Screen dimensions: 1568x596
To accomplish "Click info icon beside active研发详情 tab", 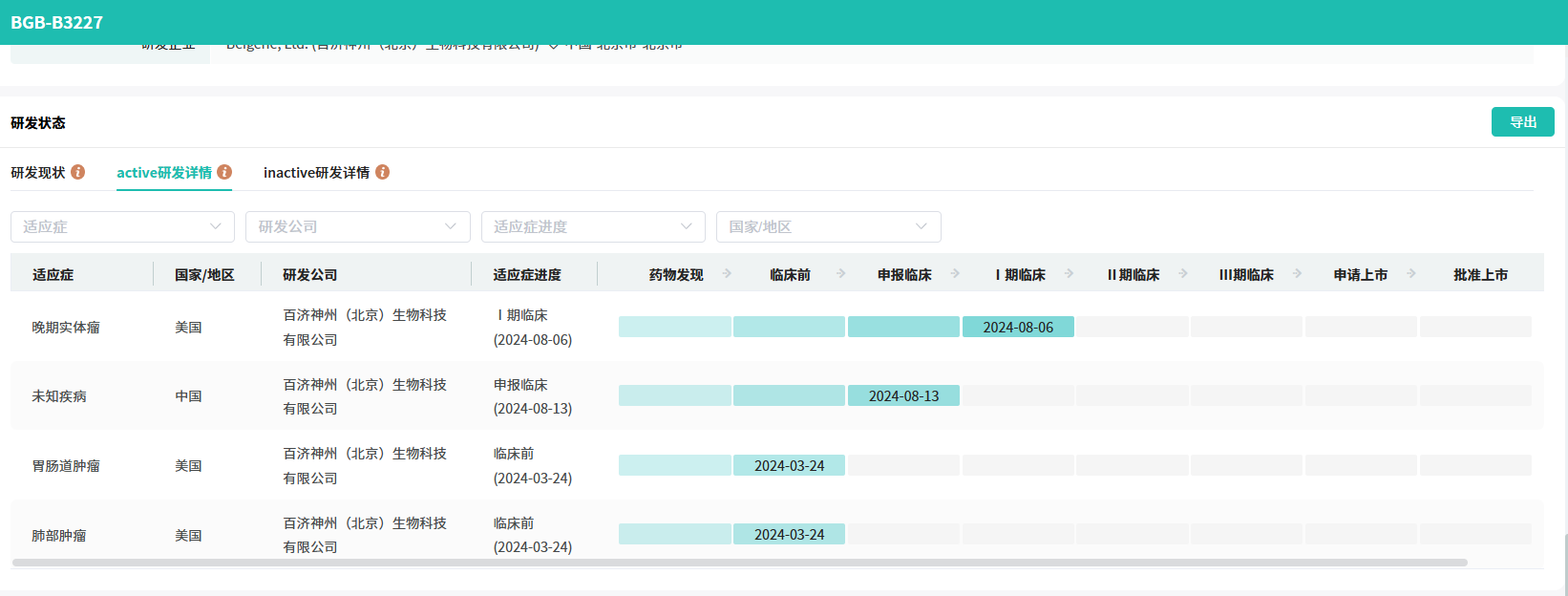I will (x=224, y=172).
